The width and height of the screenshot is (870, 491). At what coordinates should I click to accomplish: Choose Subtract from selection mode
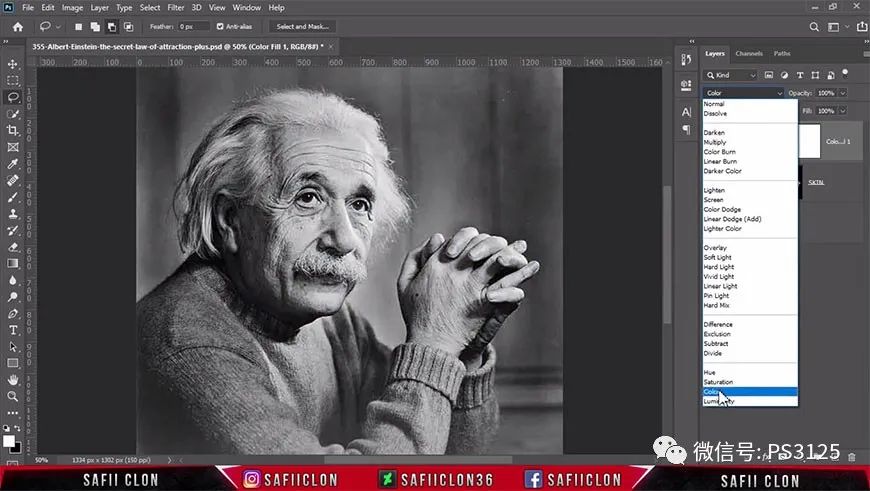[x=112, y=27]
